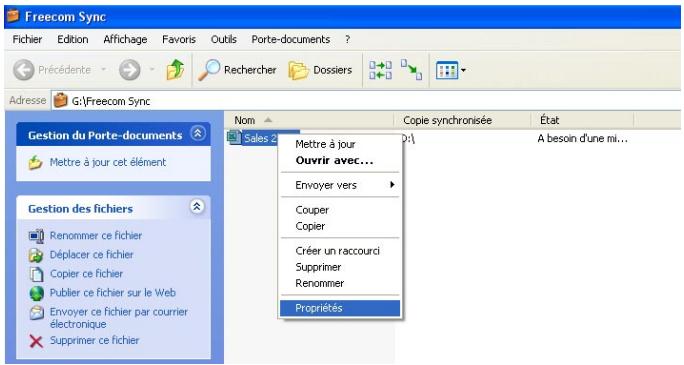
Task: Go up one folder level
Action: 175,70
